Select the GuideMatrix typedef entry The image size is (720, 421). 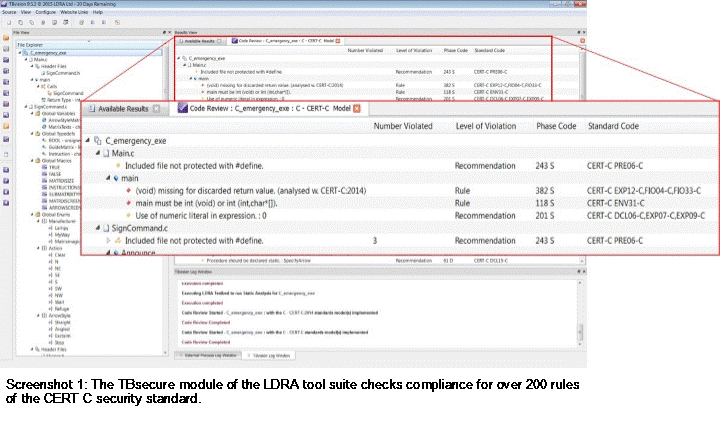[x=62, y=147]
